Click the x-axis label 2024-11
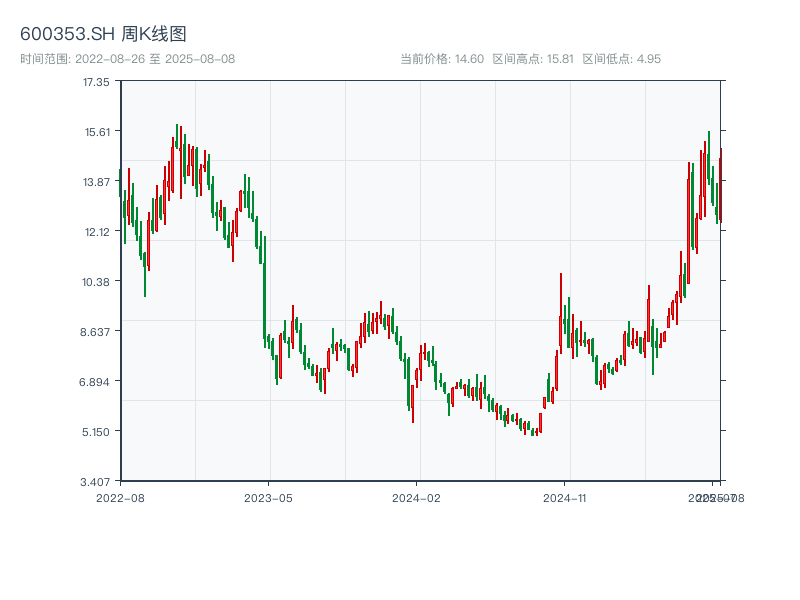 [564, 498]
